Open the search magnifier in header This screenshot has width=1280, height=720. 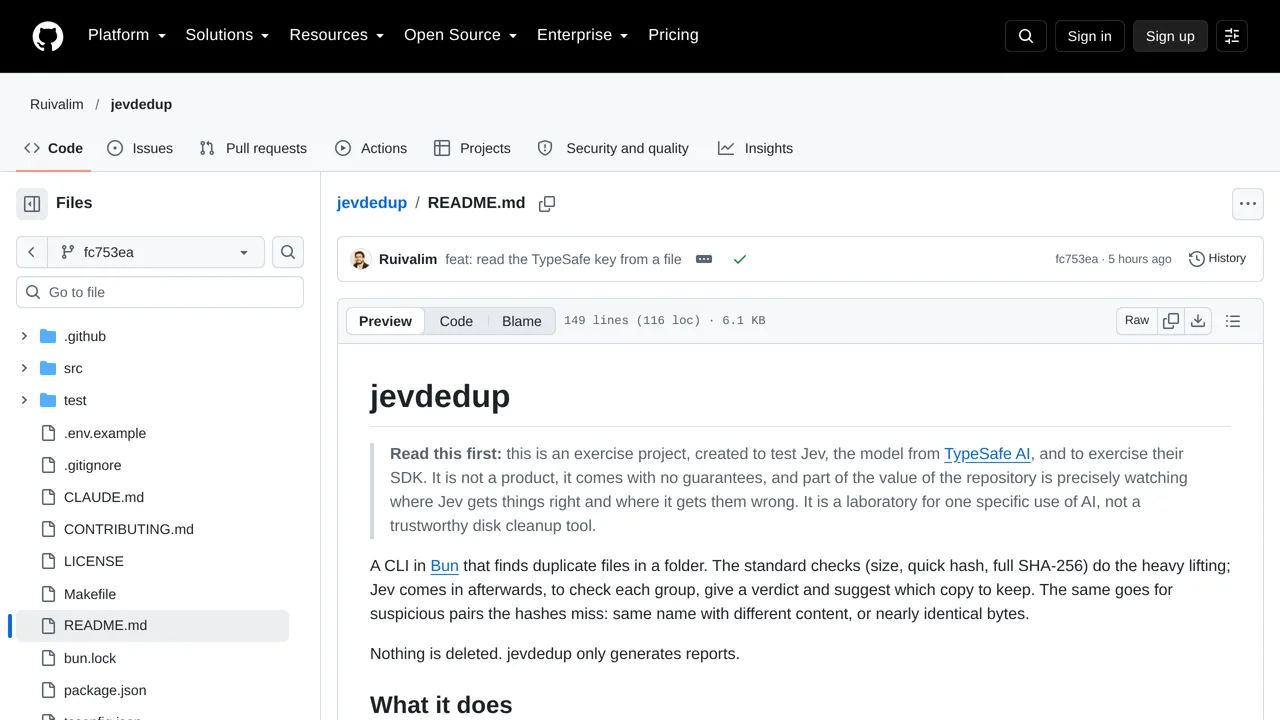click(x=1026, y=36)
